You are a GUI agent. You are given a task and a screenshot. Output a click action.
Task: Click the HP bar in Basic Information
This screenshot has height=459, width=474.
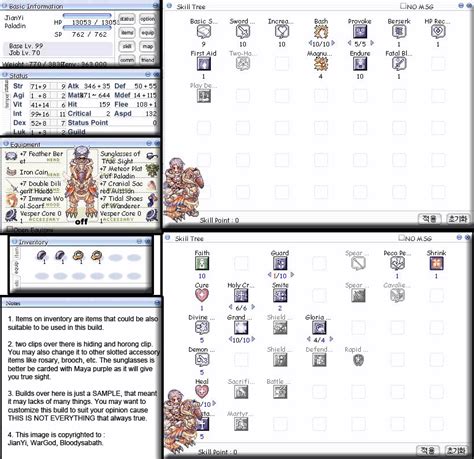87,15
